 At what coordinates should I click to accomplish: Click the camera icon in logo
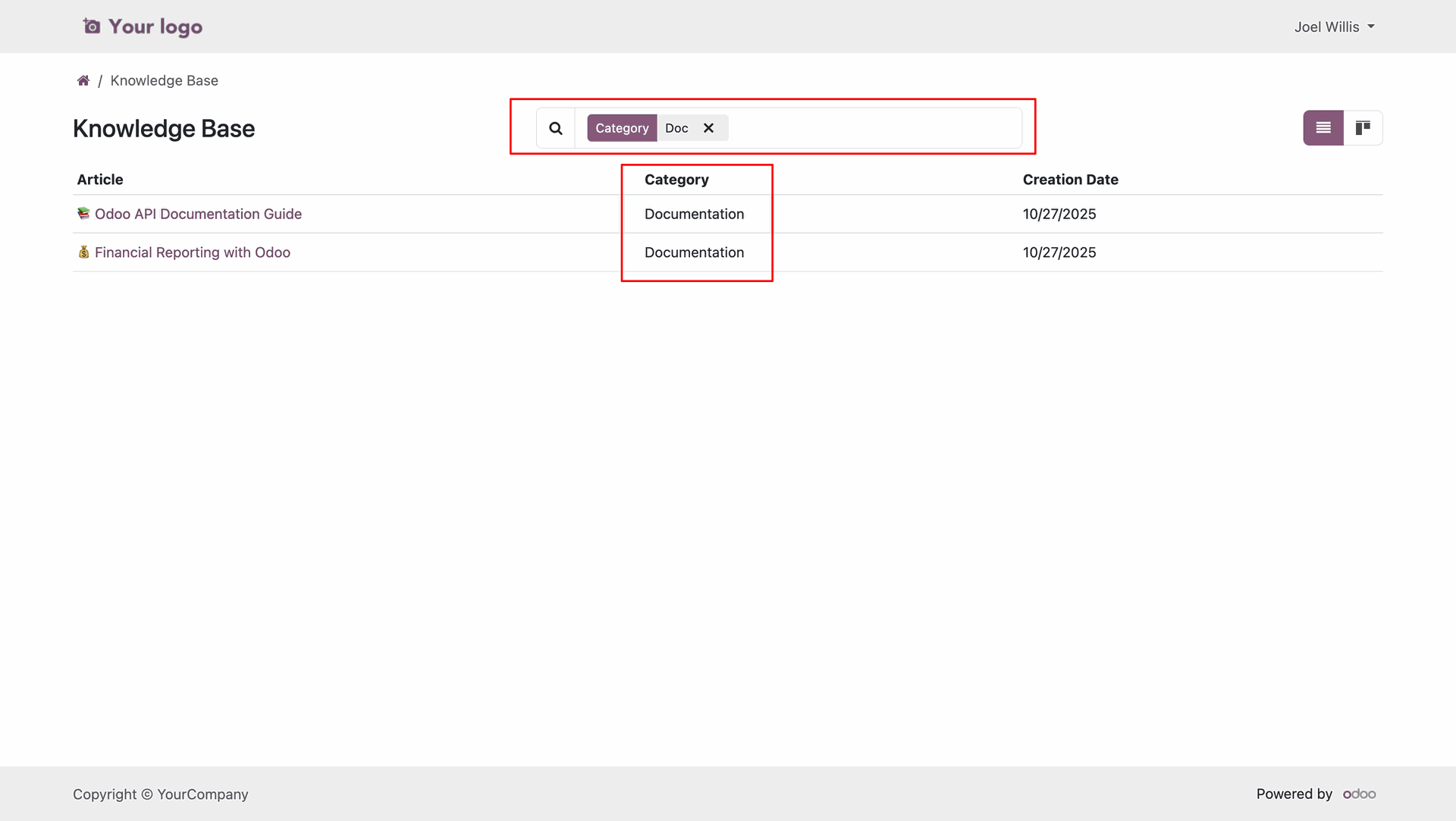[92, 27]
